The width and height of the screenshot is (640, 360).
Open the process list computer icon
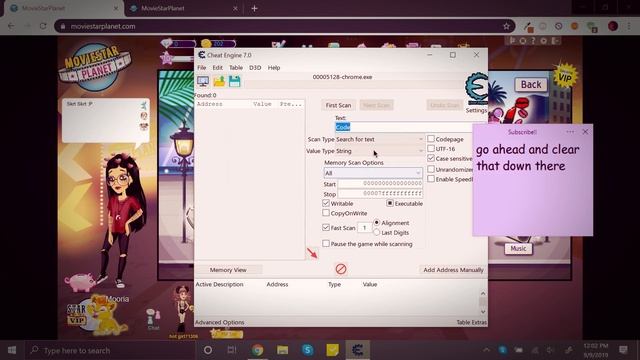tap(203, 81)
